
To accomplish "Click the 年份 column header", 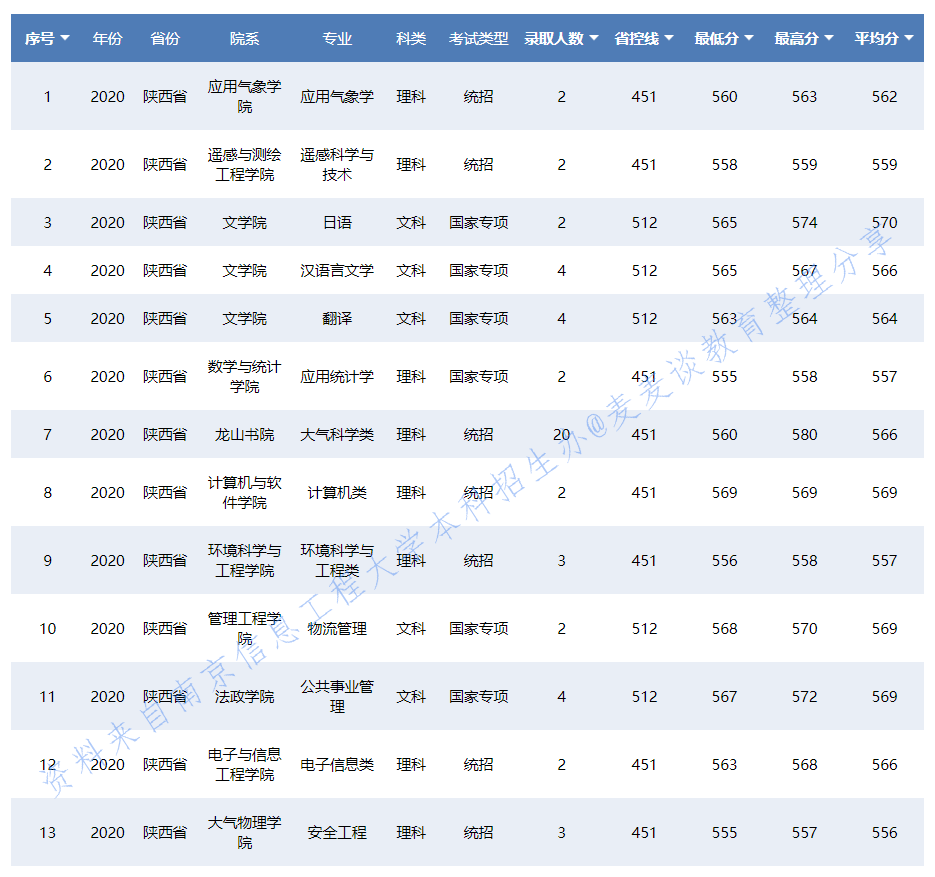I will point(107,37).
